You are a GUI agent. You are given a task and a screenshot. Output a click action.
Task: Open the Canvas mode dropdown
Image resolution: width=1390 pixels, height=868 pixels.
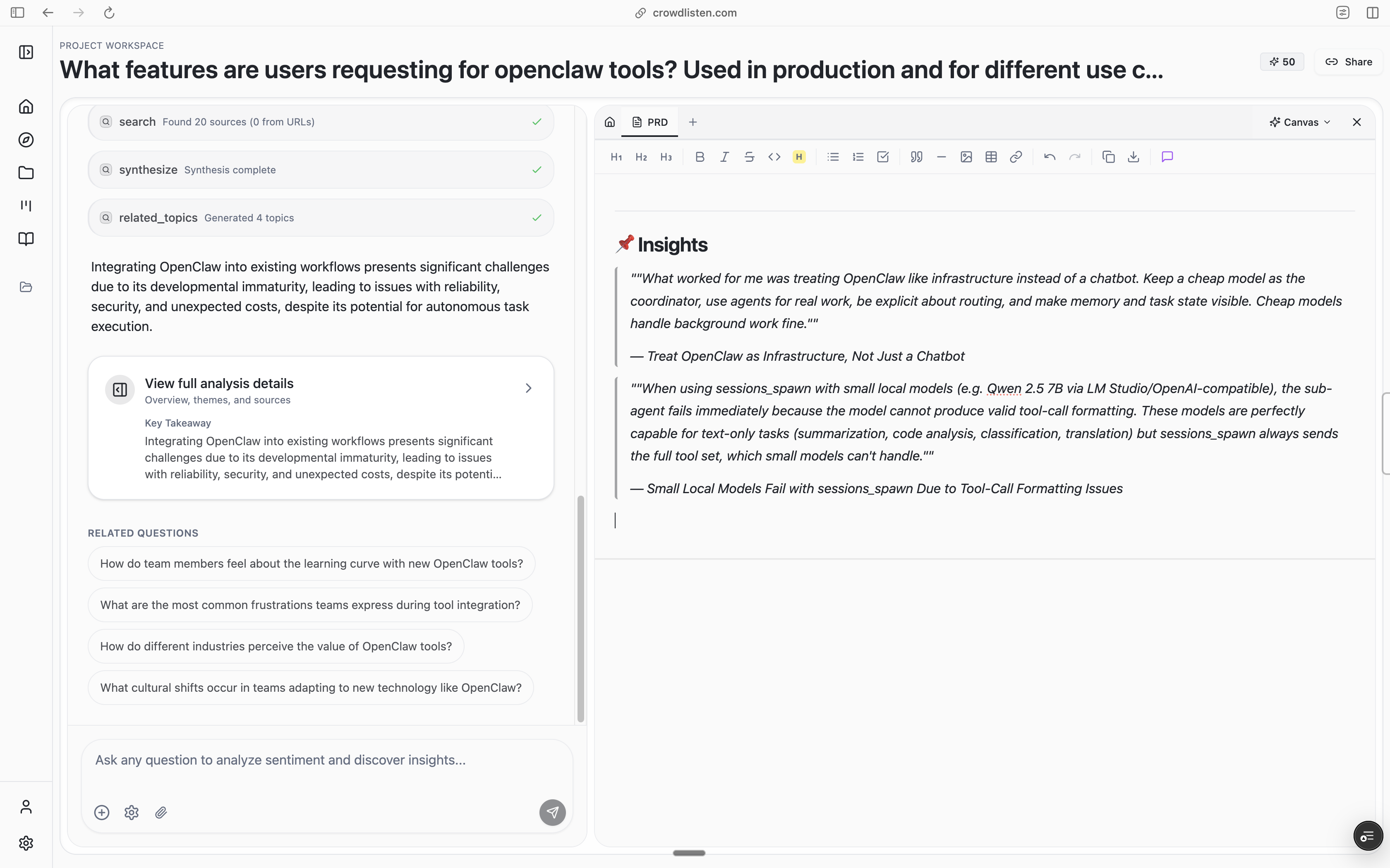(x=1299, y=122)
